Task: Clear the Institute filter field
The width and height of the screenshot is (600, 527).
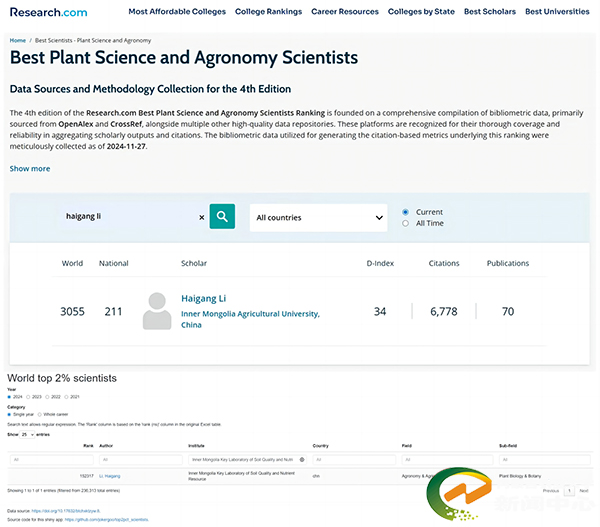Action: point(302,459)
